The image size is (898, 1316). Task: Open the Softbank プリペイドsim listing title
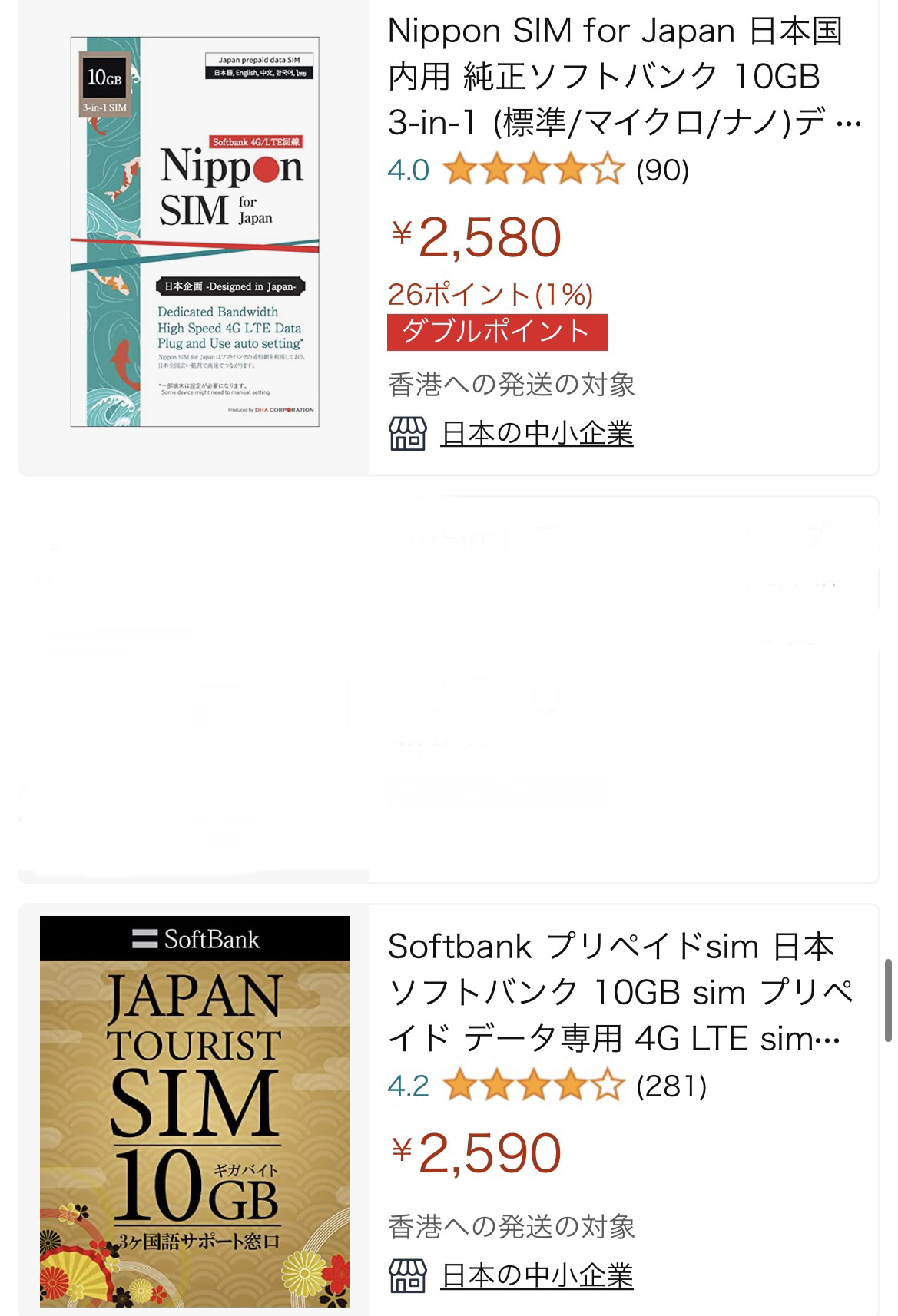click(x=621, y=993)
